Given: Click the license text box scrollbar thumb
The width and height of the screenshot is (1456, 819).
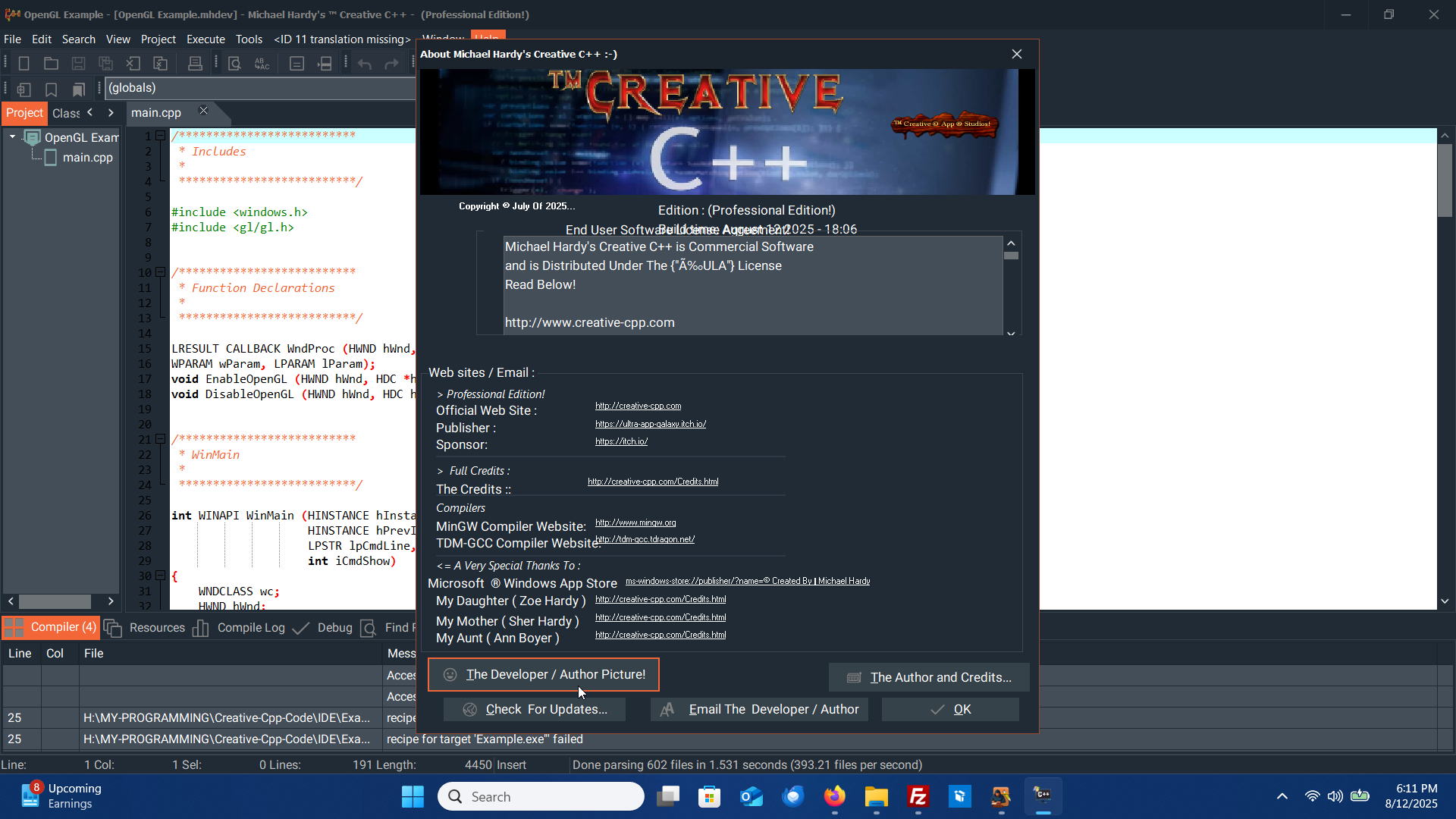Looking at the screenshot, I should tap(1011, 256).
